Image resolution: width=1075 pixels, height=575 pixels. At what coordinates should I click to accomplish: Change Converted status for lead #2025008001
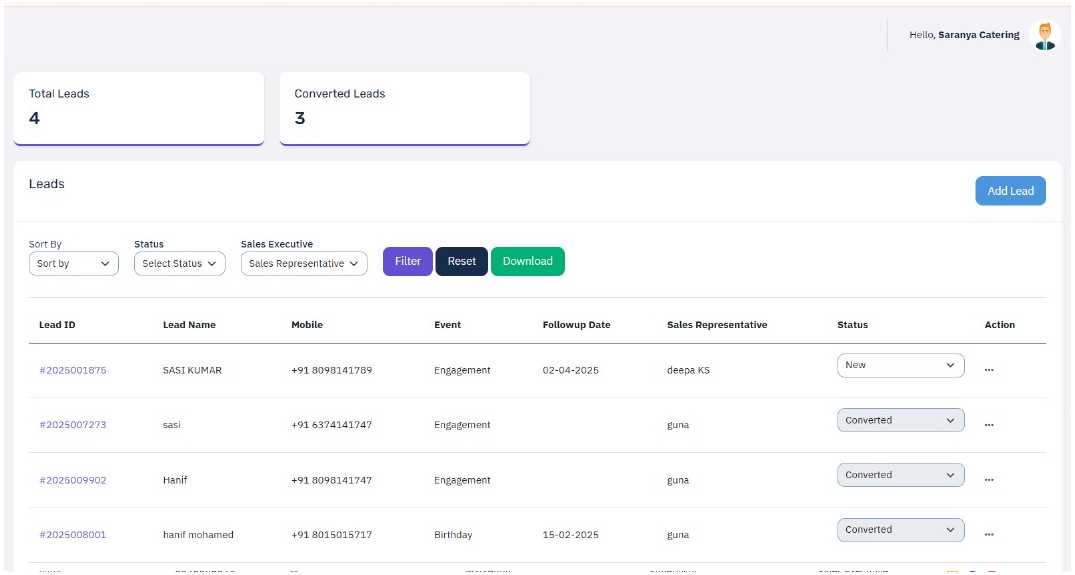click(900, 530)
